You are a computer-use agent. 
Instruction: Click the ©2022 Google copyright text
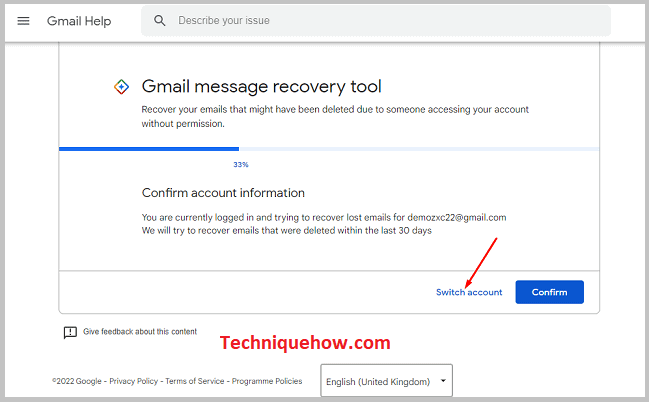click(x=77, y=381)
